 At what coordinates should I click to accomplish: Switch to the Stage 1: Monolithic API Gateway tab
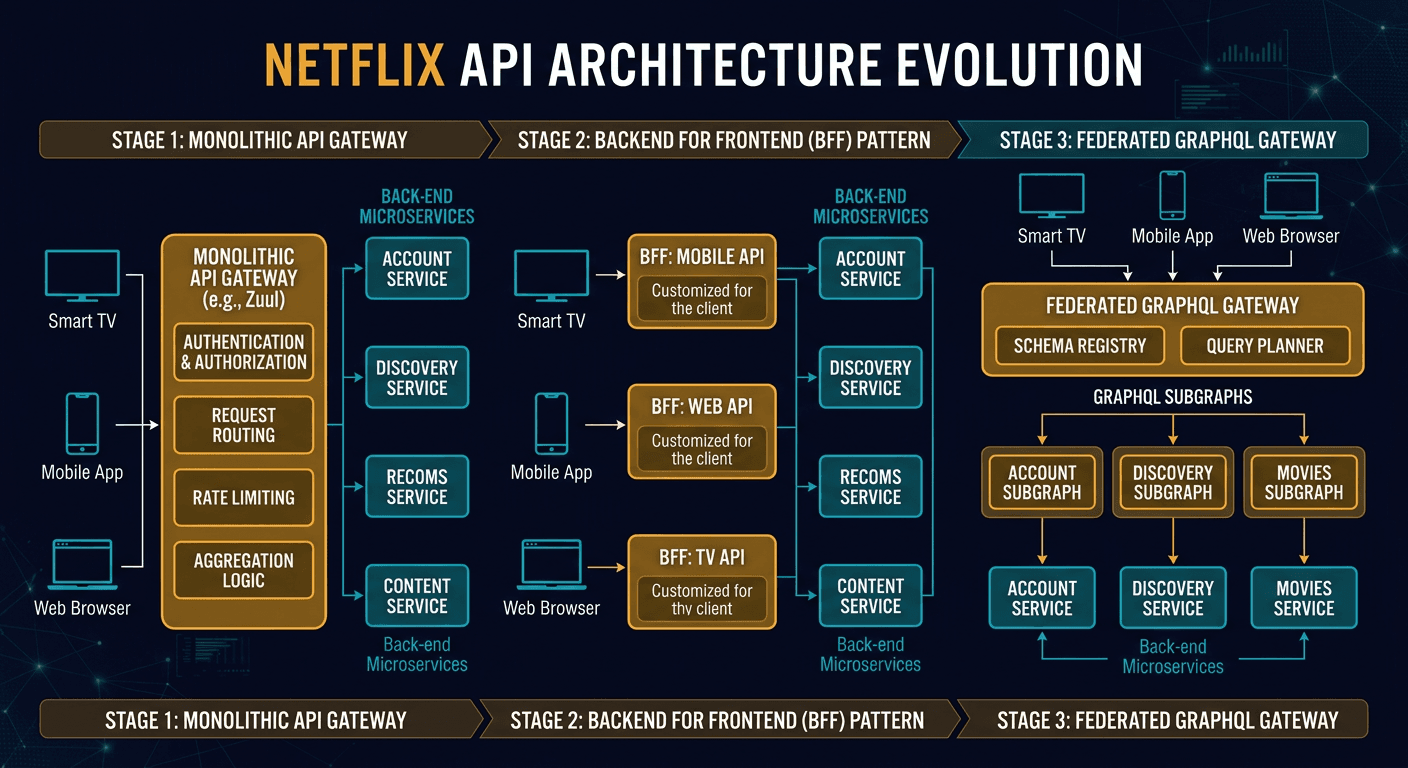pos(260,140)
